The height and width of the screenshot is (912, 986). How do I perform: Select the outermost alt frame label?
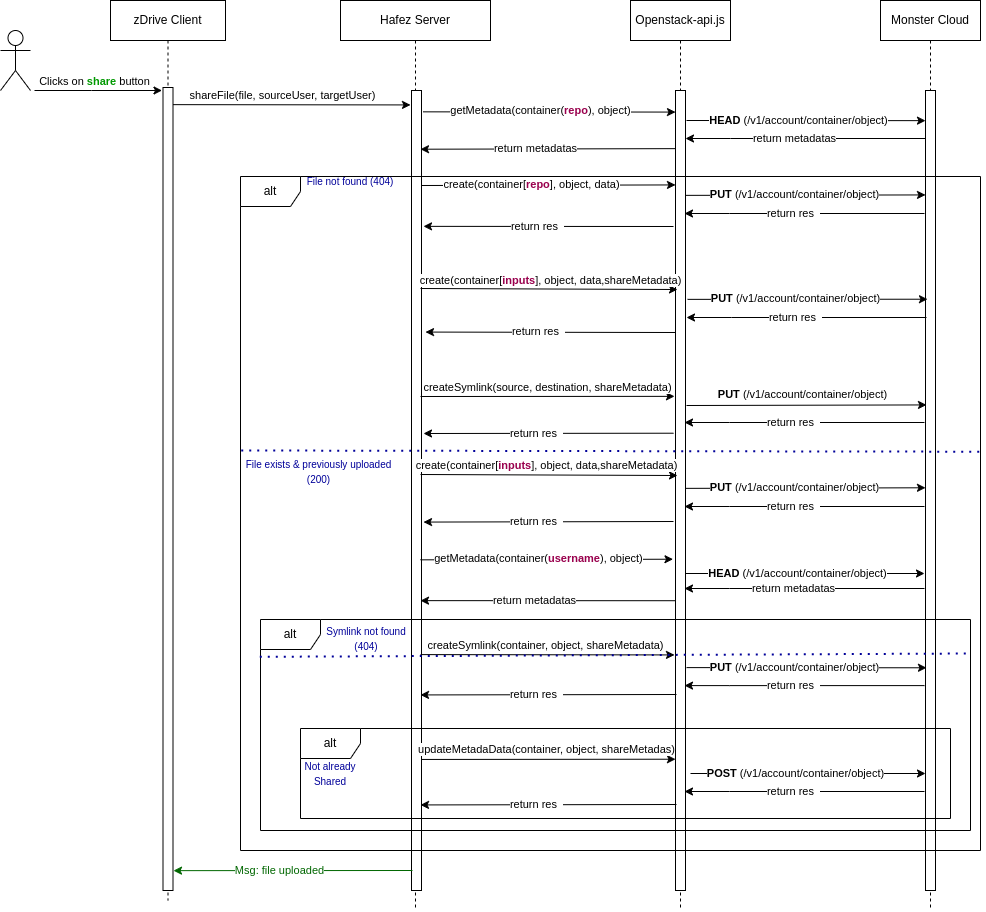pos(270,191)
